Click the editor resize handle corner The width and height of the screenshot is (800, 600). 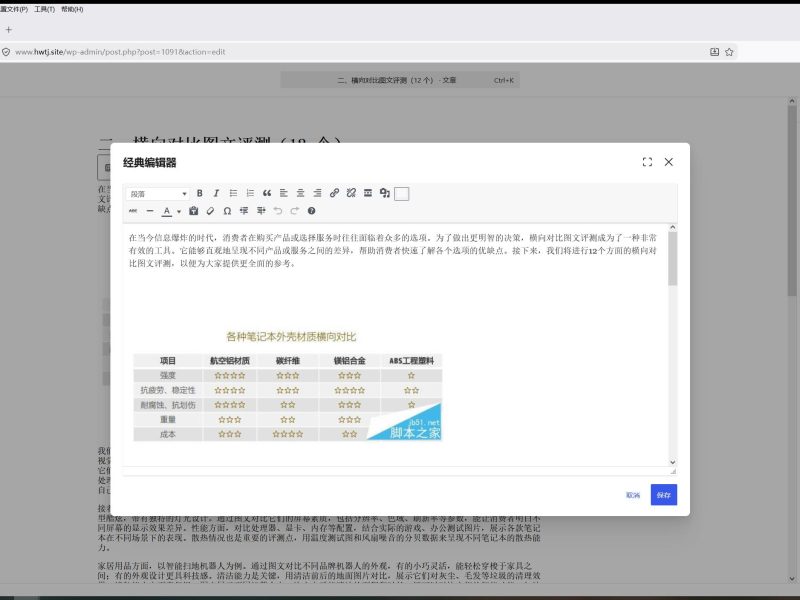tap(673, 471)
